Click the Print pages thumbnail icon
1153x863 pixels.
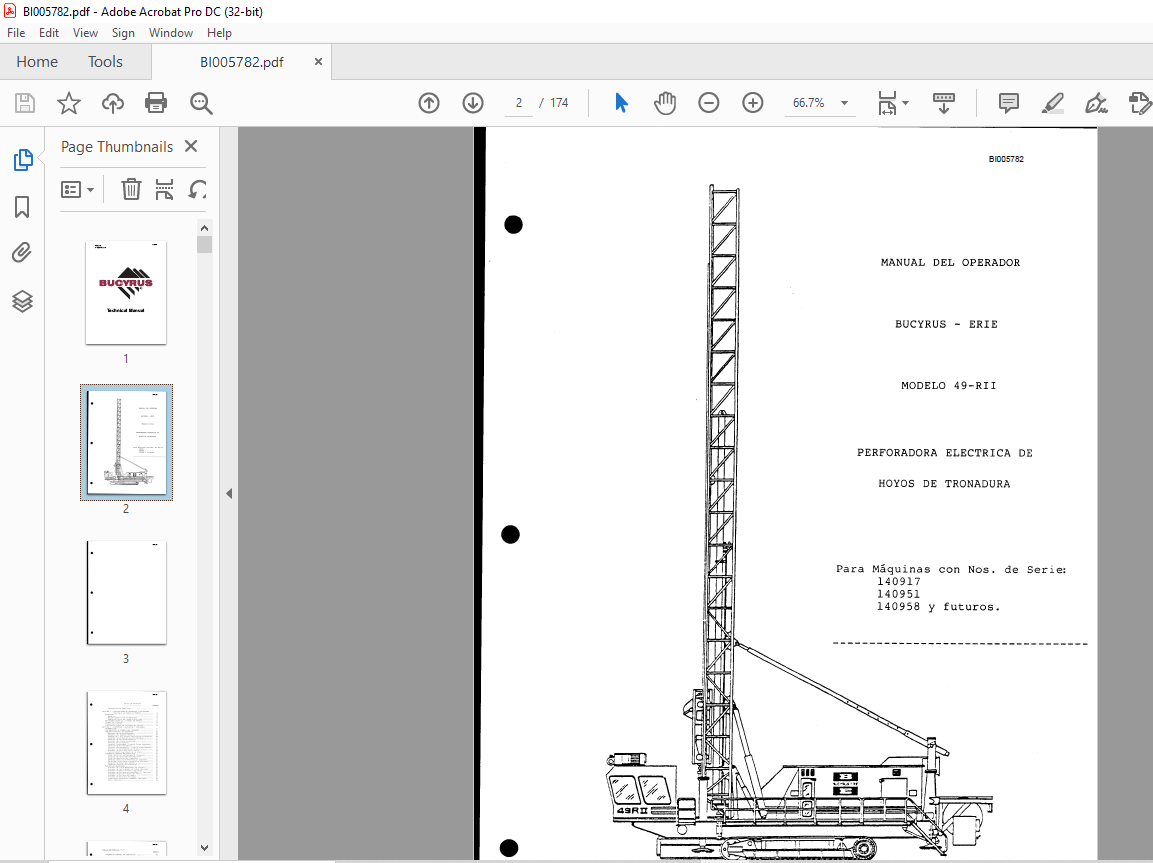point(165,190)
